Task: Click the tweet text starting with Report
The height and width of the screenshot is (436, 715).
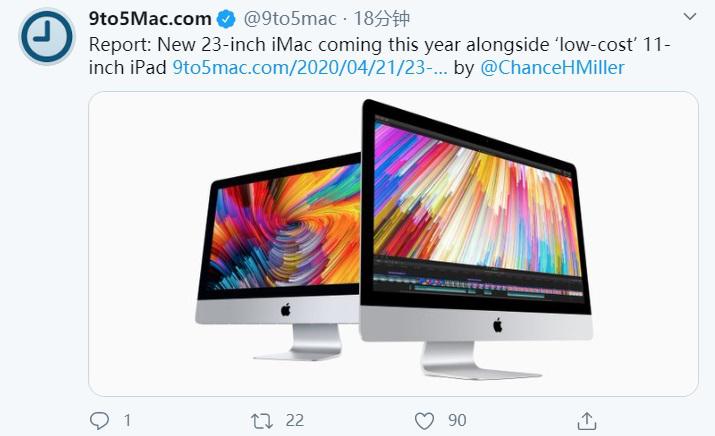Action: pyautogui.click(x=379, y=57)
